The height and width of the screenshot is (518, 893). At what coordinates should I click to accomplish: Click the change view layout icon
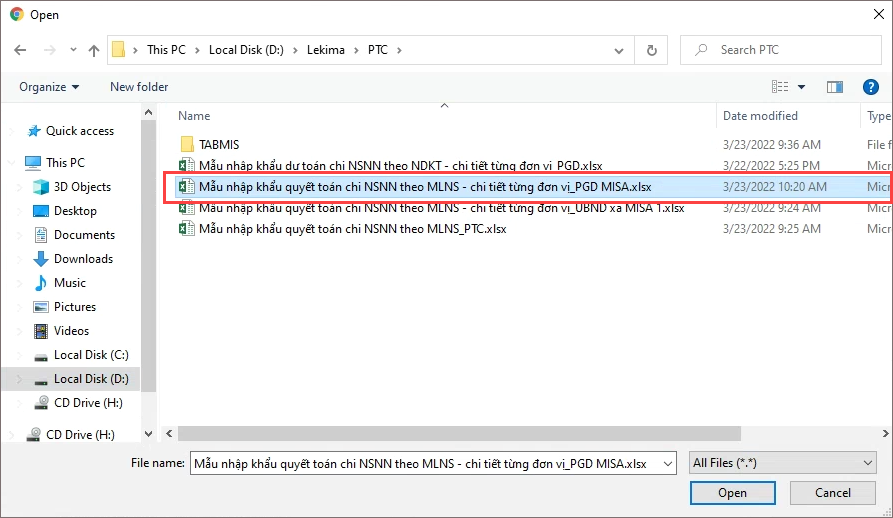coord(780,87)
